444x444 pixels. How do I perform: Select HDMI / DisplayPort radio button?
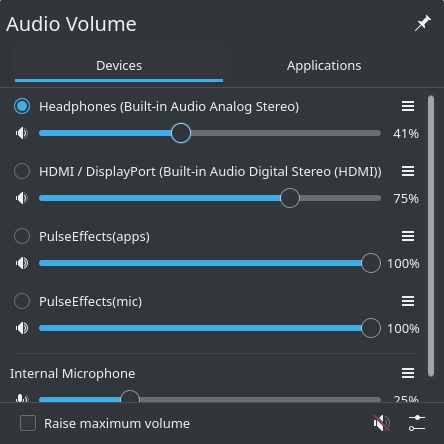pyautogui.click(x=22, y=171)
